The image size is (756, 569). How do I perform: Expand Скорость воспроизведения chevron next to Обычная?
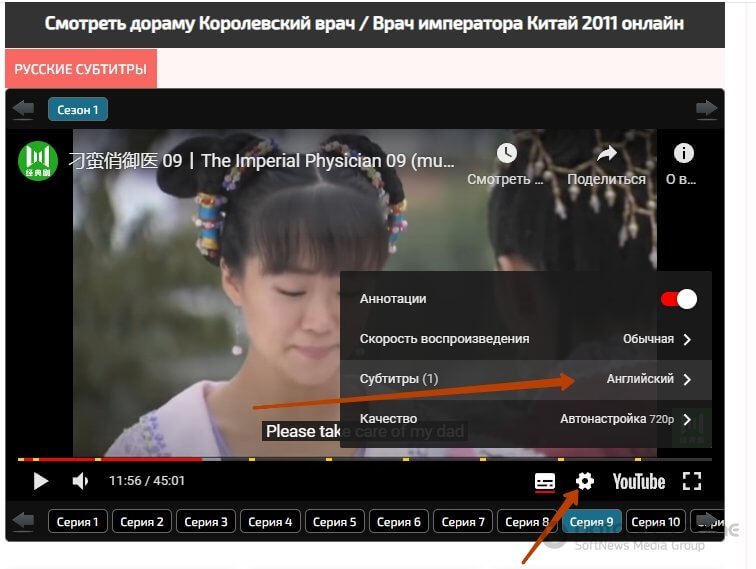click(687, 339)
